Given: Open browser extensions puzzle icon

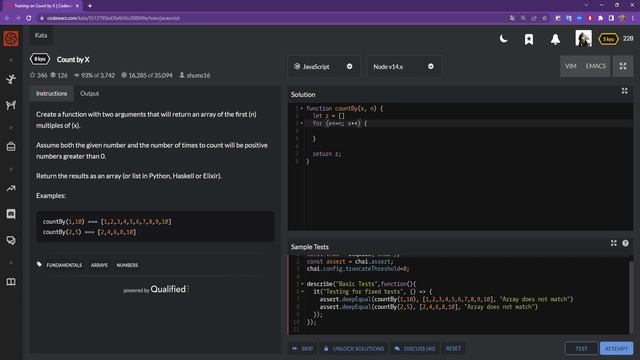Looking at the screenshot, I should pyautogui.click(x=600, y=18).
